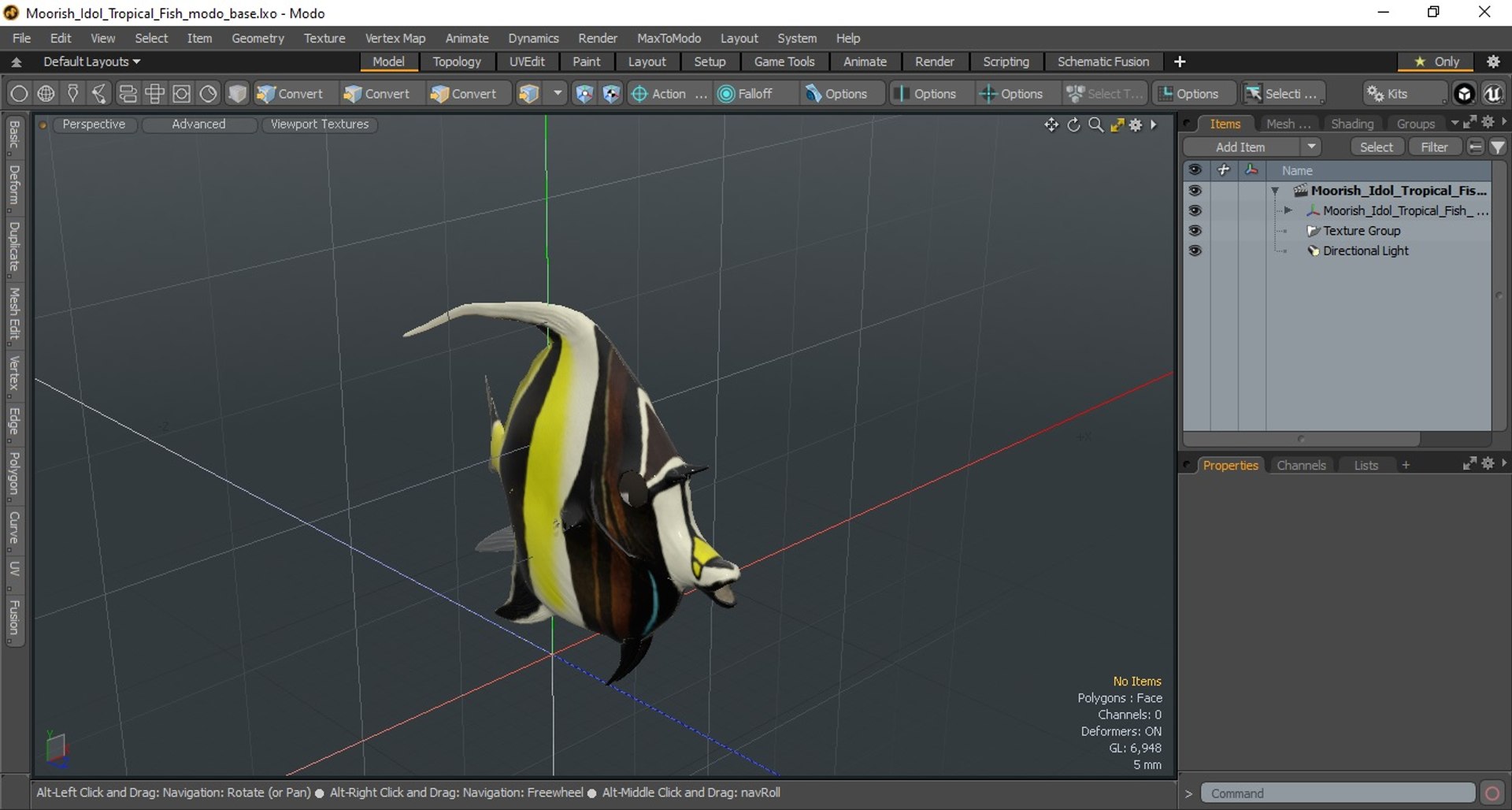The height and width of the screenshot is (810, 1512).
Task: Maximize the viewport with the orange arrows icon
Action: [1117, 124]
